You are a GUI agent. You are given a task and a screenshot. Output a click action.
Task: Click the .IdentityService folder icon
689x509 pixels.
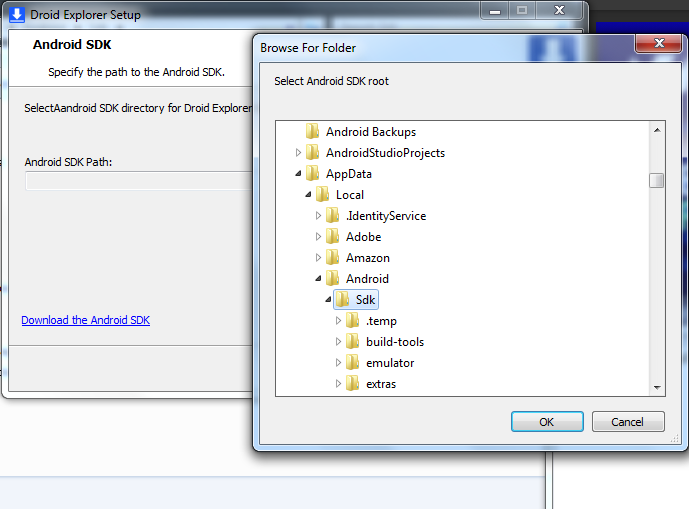pos(333,215)
